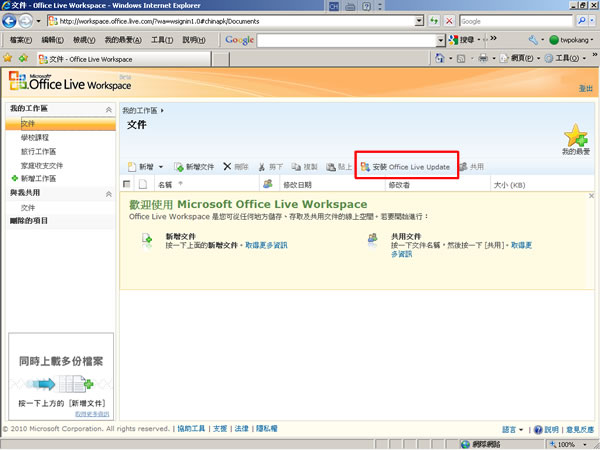
Task: Open the 檔案(F) menu
Action: coord(21,40)
